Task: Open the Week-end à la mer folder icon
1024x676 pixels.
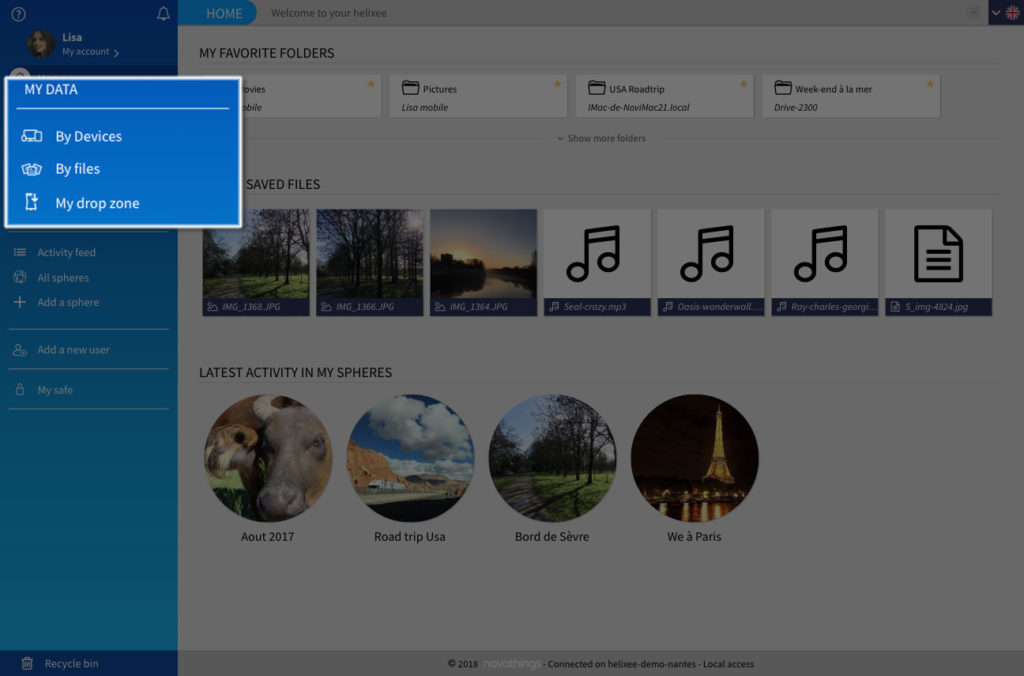Action: (782, 88)
